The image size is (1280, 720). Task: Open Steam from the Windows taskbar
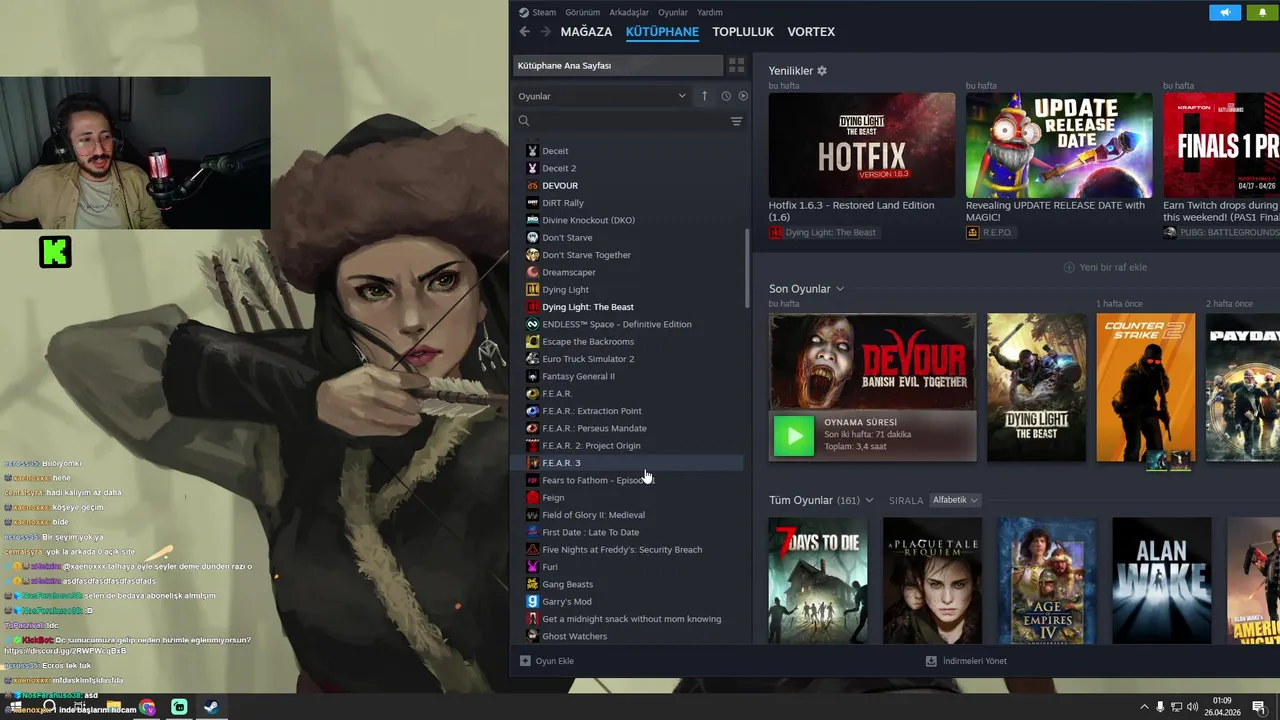pos(211,707)
